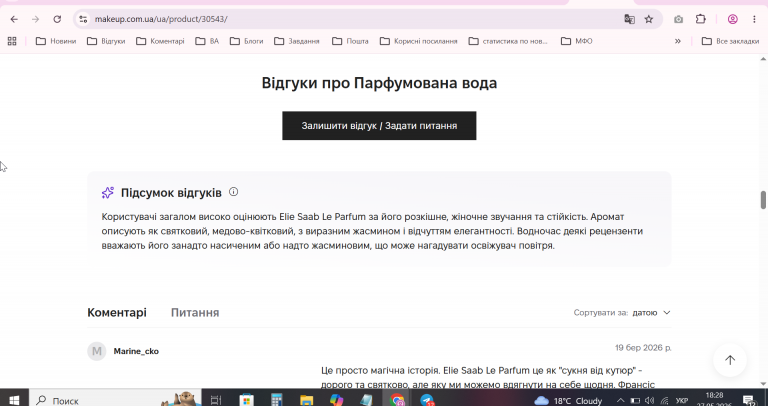Open the notification center icon
768x406 pixels.
749,400
